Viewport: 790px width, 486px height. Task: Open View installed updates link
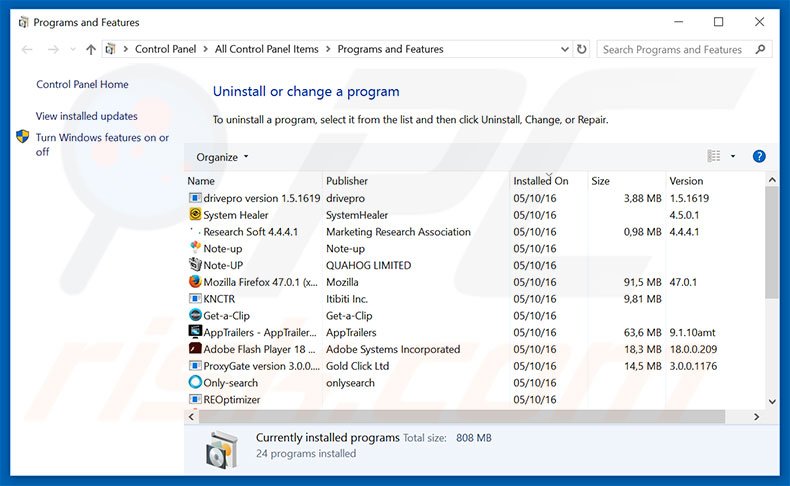click(87, 116)
